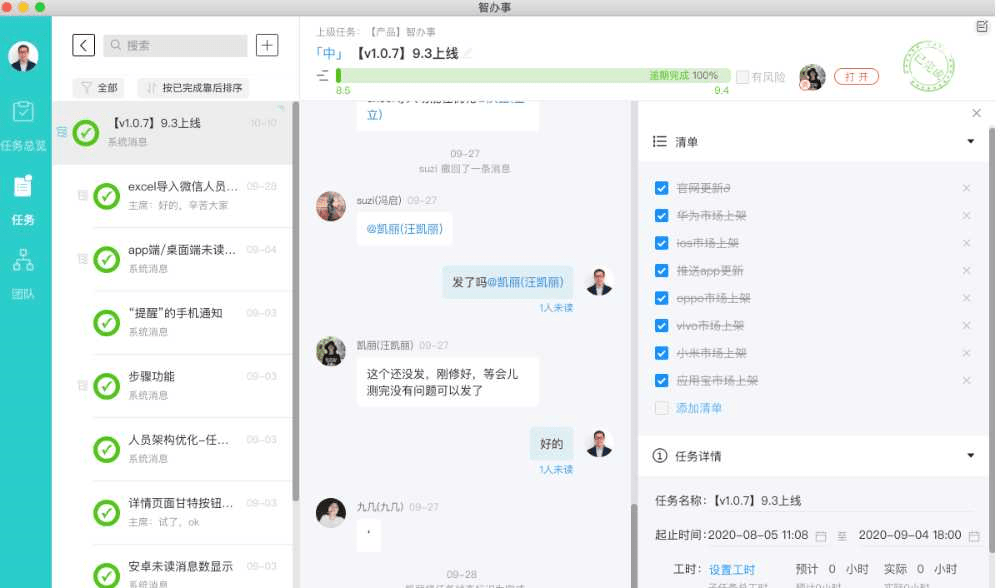Click the back arrow beside the search bar
Viewport: 1006px width, 588px height.
tap(83, 45)
